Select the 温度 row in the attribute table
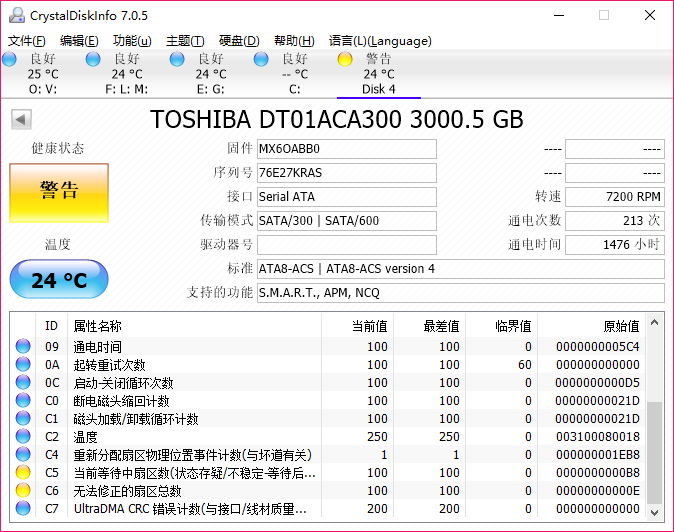Viewport: 674px width, 532px height. click(328, 437)
